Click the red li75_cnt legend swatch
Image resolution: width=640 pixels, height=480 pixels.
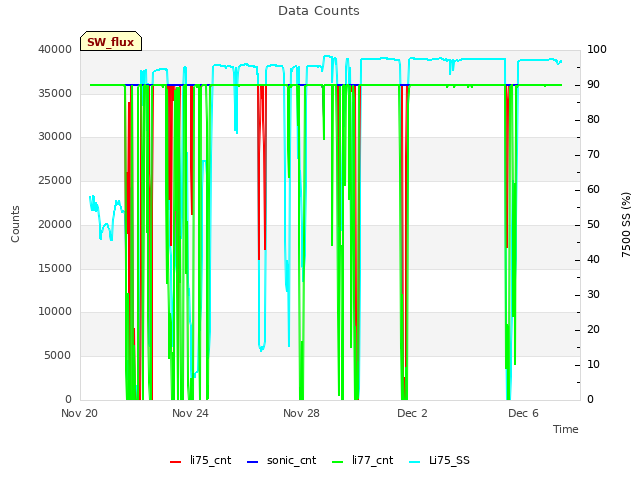(x=176, y=462)
